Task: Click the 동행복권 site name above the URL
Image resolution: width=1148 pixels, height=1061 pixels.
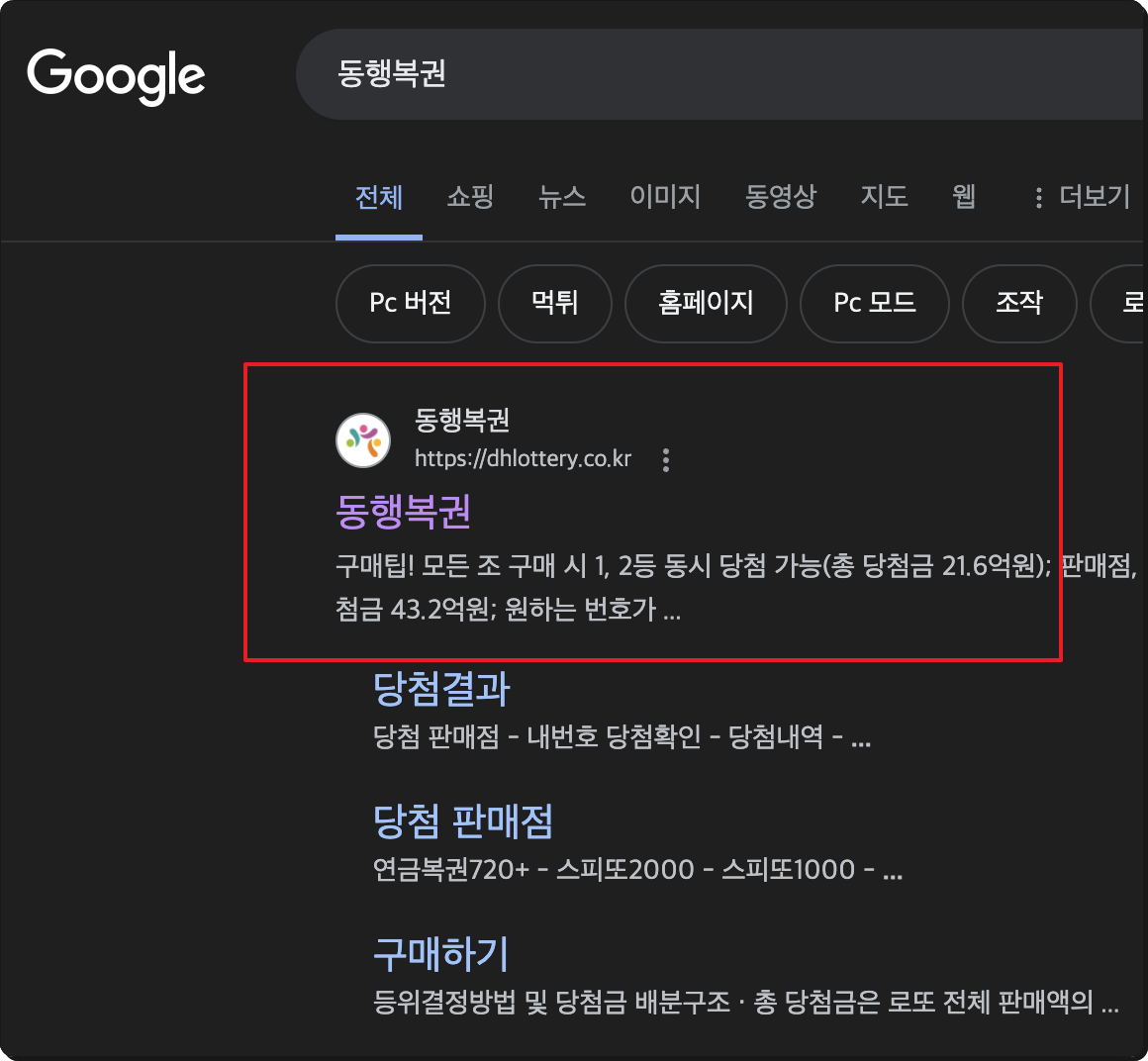Action: [462, 420]
